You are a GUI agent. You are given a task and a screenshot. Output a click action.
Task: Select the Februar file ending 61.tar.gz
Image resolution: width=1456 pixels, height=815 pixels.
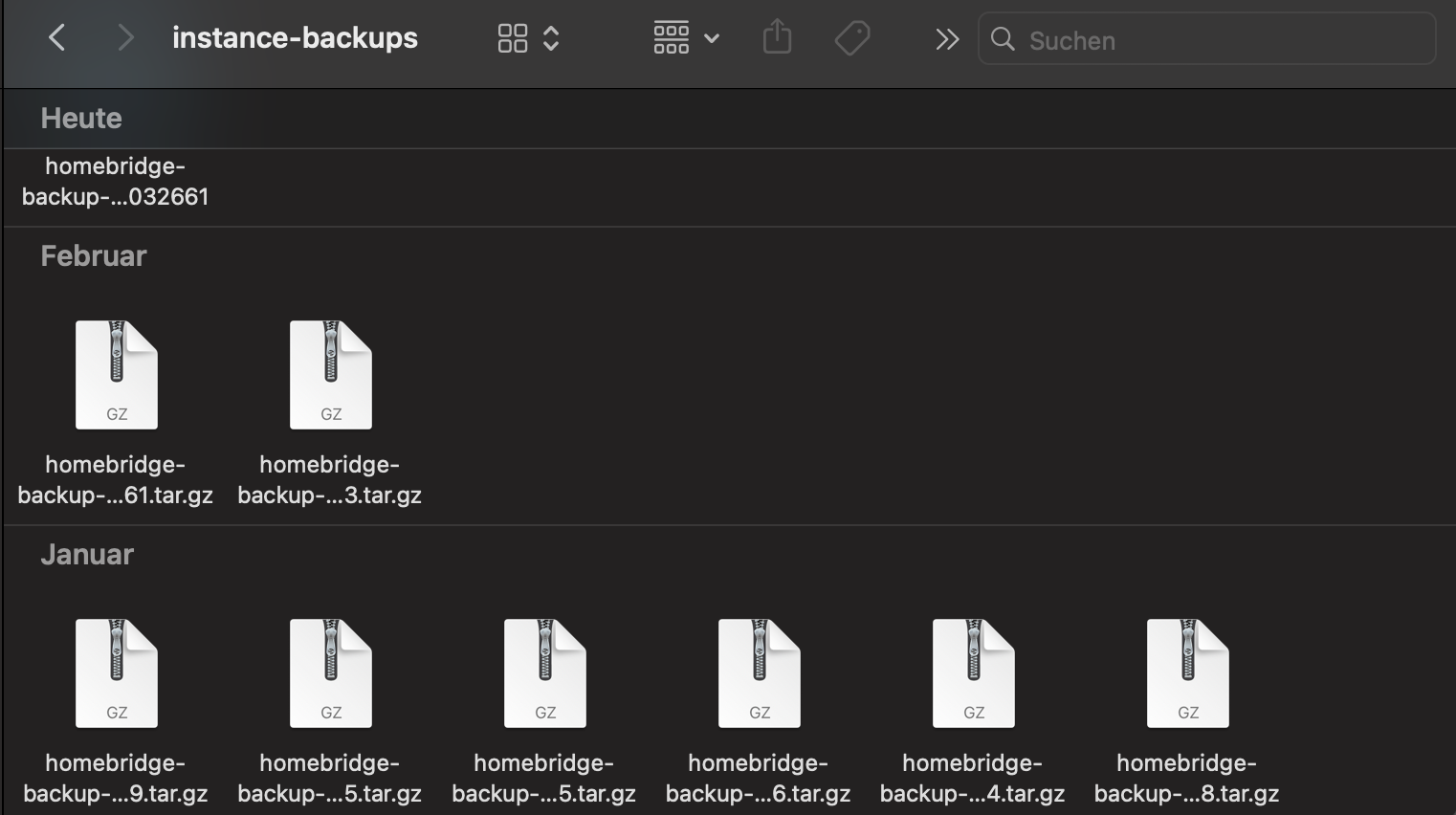117,375
